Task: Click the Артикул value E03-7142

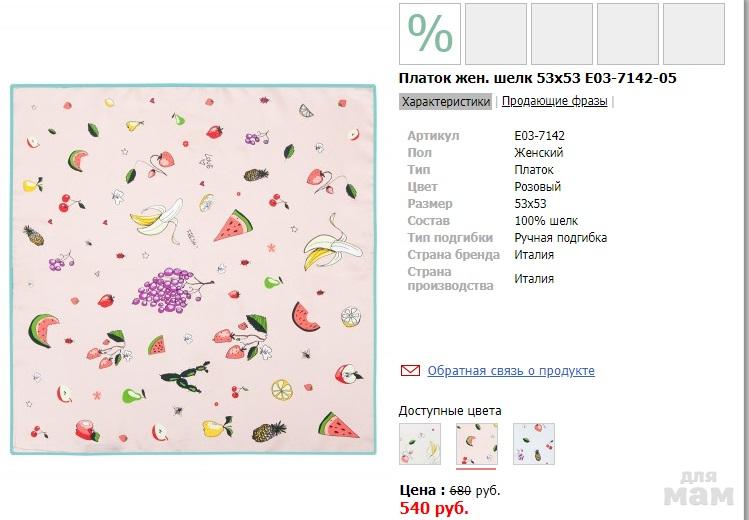Action: 539,136
